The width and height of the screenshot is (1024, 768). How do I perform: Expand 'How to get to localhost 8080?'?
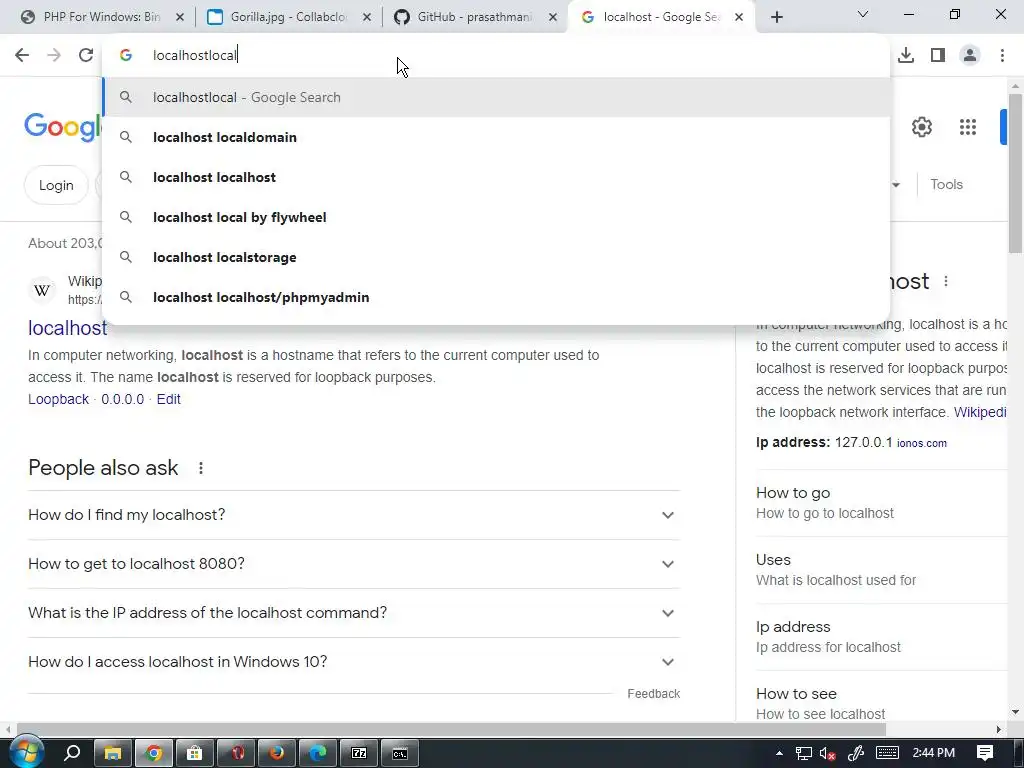(x=354, y=564)
